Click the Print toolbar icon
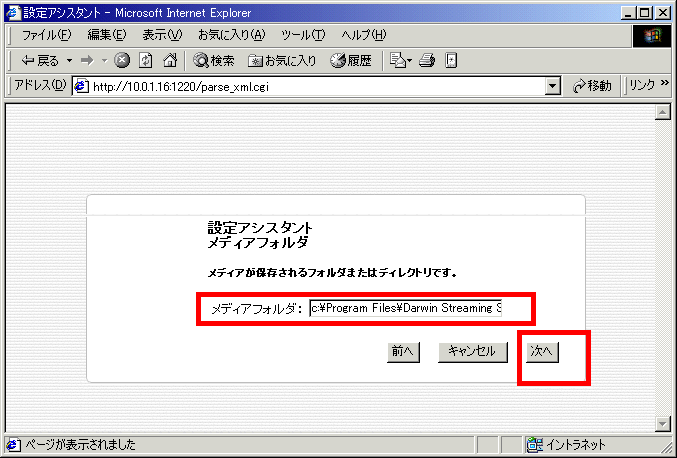677x458 pixels. click(x=427, y=61)
